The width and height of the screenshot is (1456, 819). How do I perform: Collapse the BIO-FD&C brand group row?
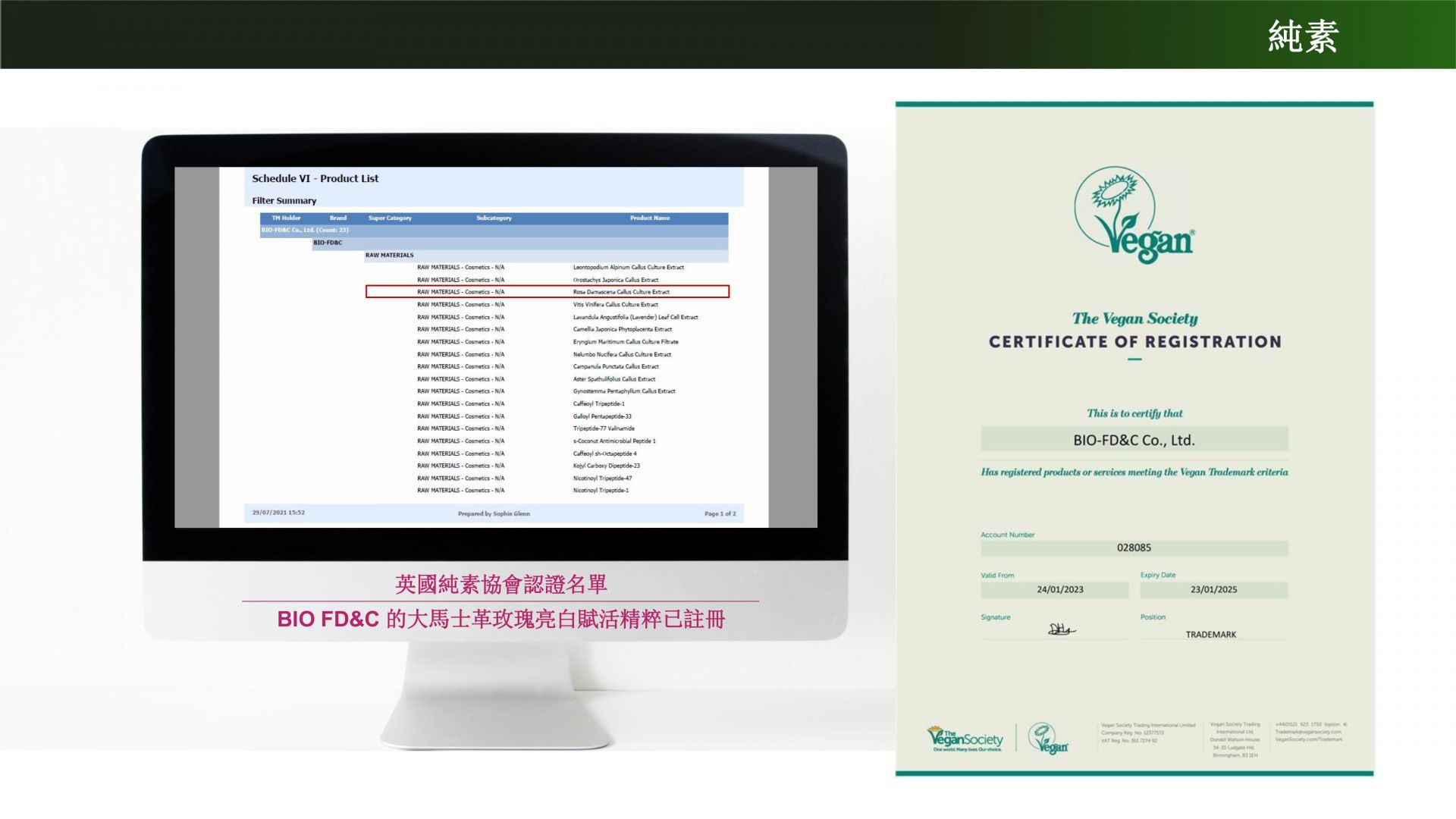click(328, 243)
